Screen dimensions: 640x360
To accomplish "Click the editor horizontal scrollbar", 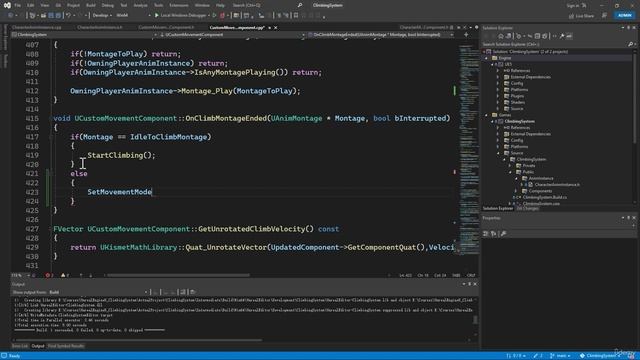I will [x=178, y=276].
